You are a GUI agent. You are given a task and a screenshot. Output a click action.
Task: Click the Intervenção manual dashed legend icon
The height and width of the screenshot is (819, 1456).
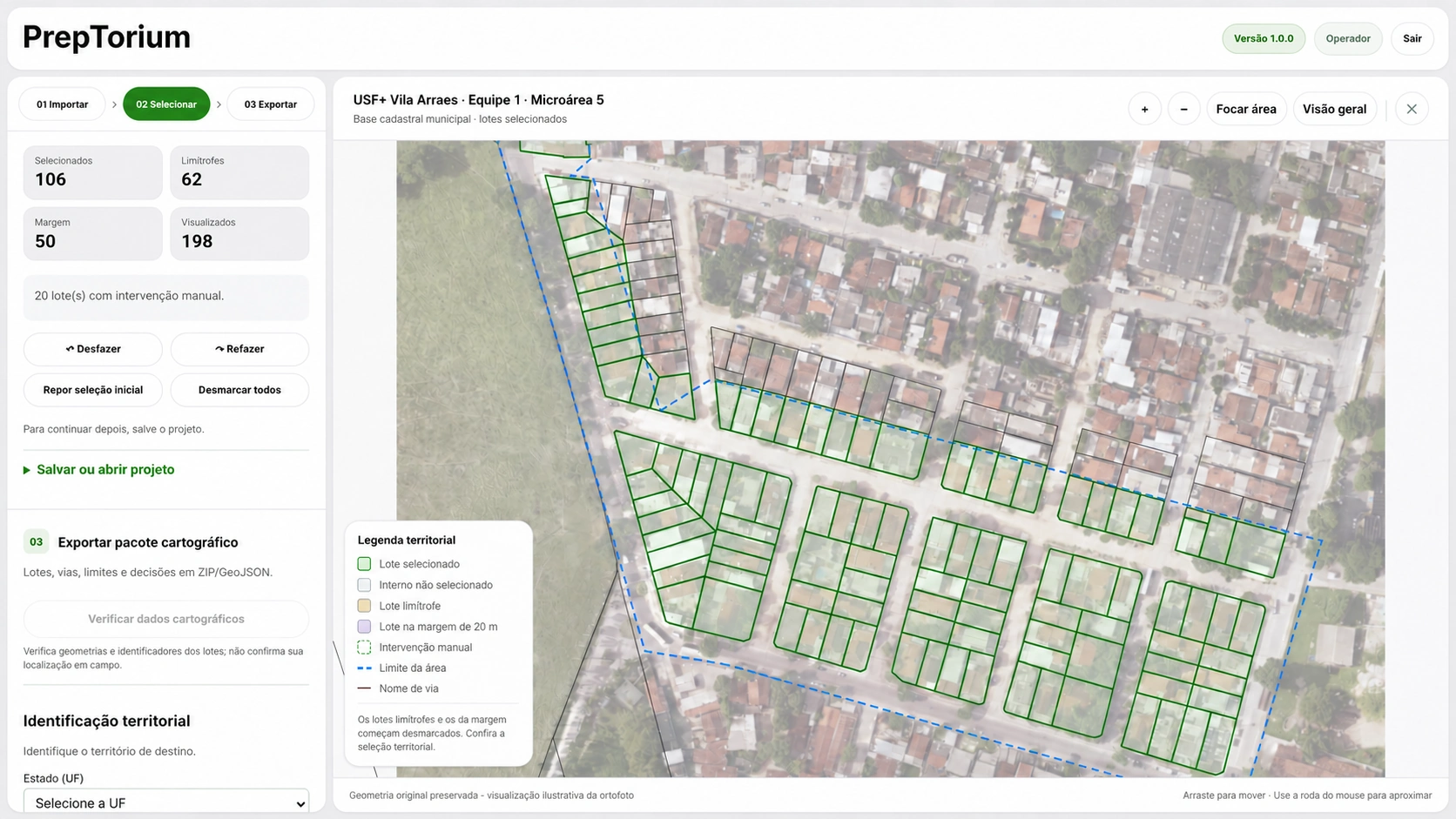point(364,648)
